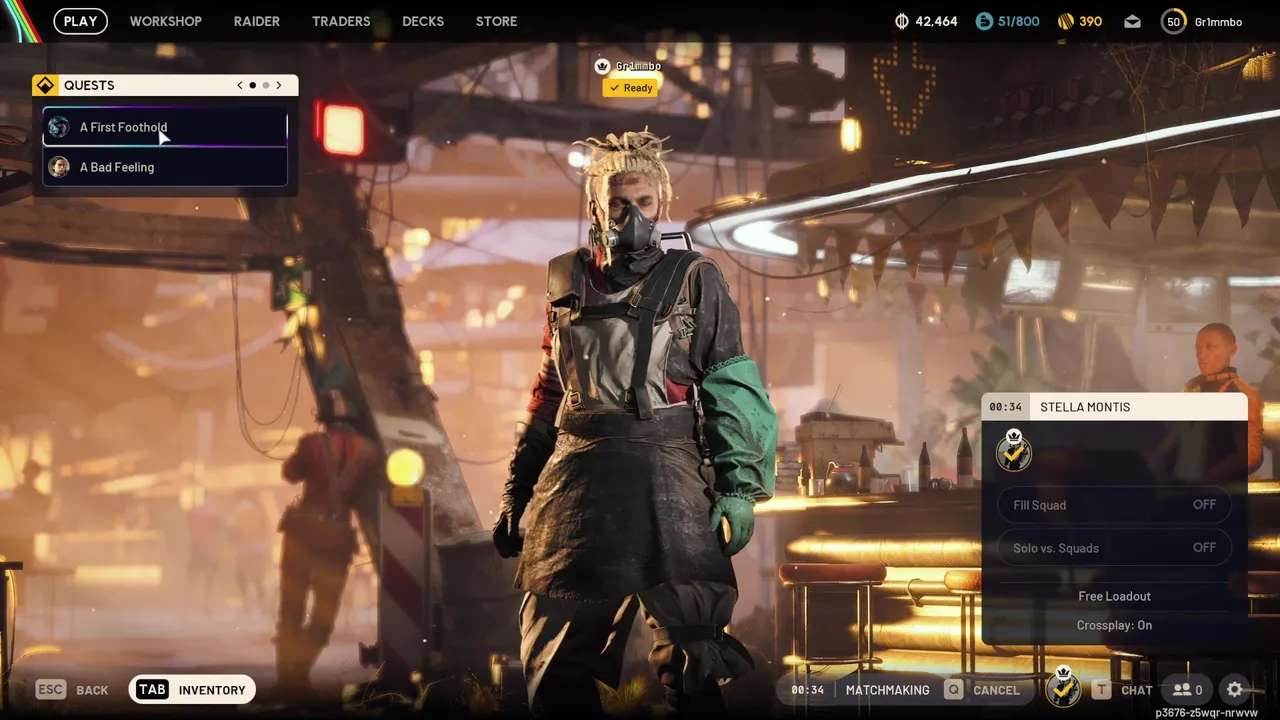Image resolution: width=1280 pixels, height=720 pixels.
Task: Select the Free Loadout option
Action: click(1114, 596)
